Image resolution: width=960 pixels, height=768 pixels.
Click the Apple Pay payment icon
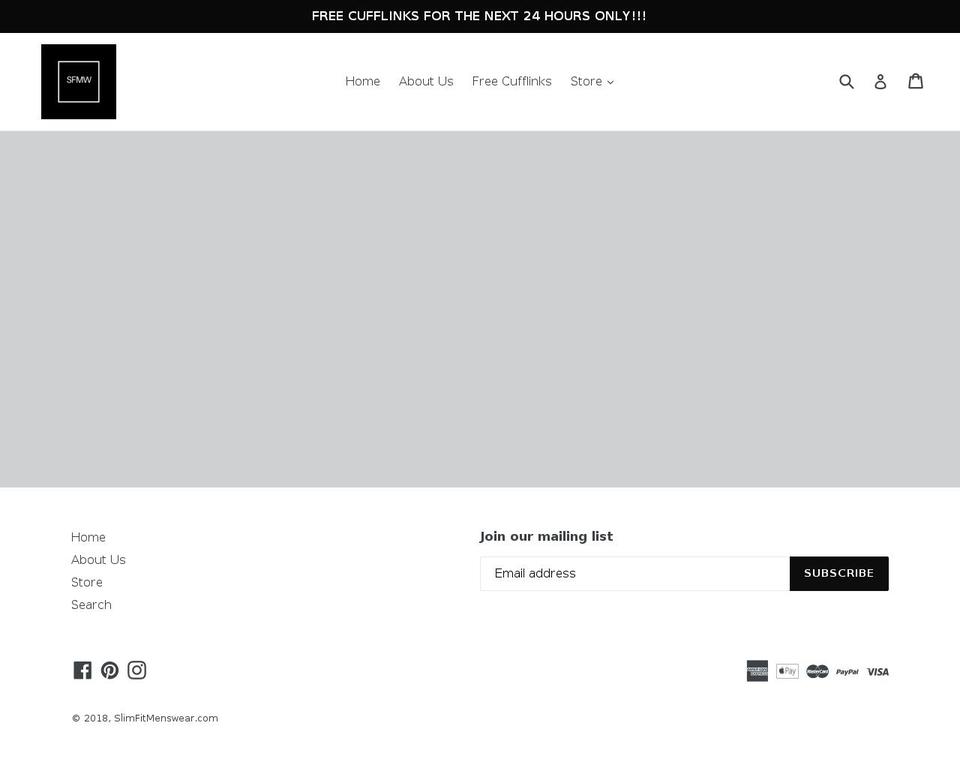point(787,671)
